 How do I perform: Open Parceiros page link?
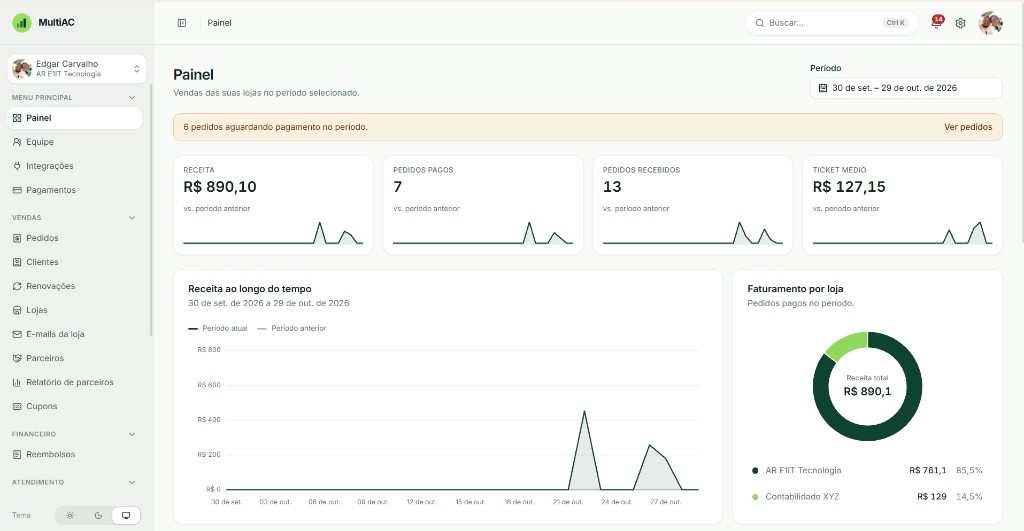74,358
